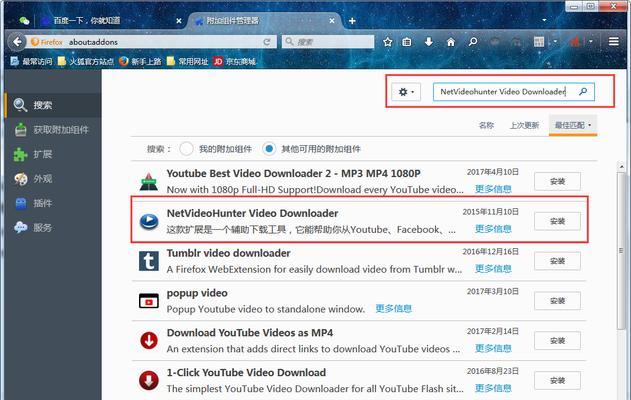Open 更多信息 for Download YouTube Videos as MP4
This screenshot has height=400, width=631.
tap(493, 348)
